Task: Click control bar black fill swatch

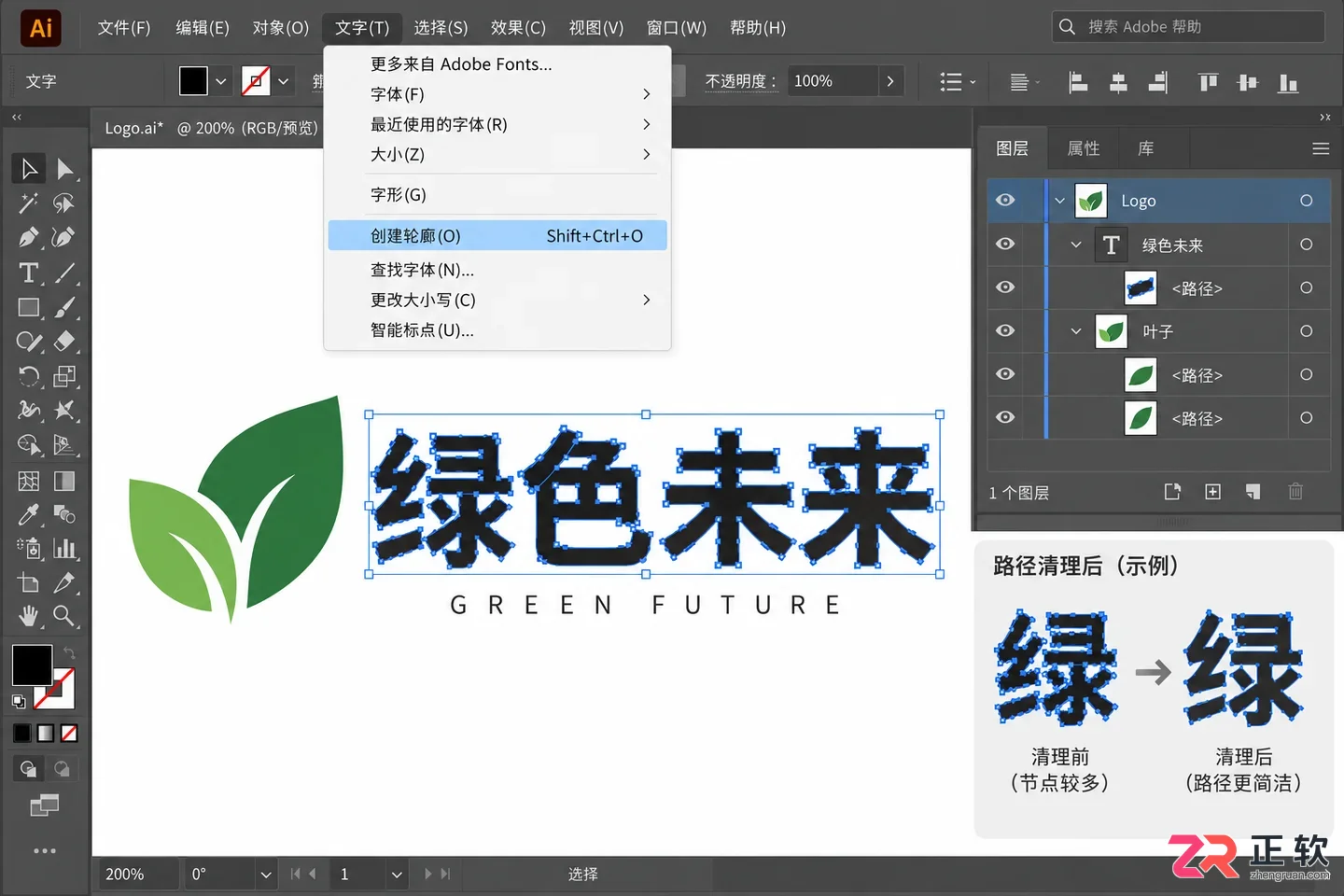Action: click(x=193, y=81)
